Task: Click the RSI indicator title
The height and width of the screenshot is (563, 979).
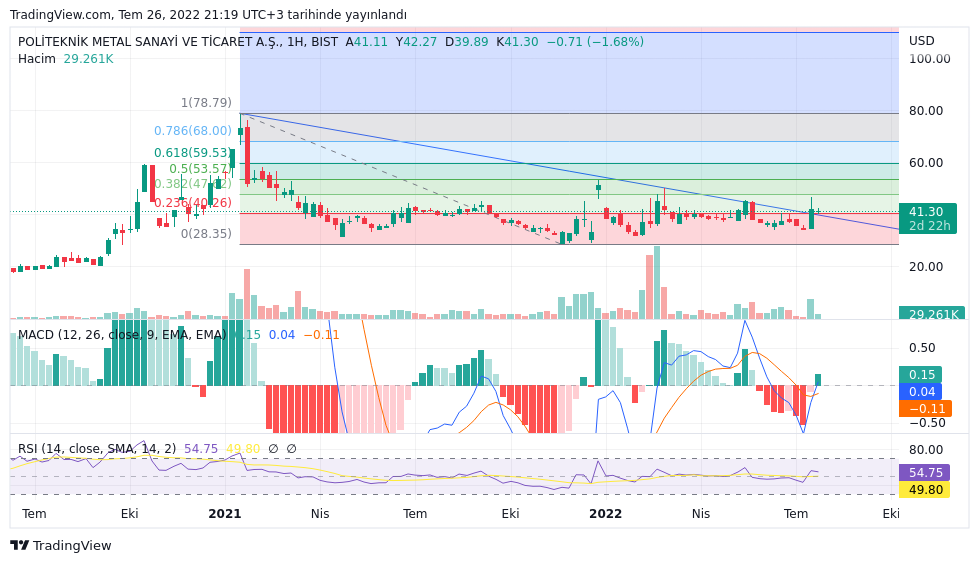Action: [x=97, y=449]
